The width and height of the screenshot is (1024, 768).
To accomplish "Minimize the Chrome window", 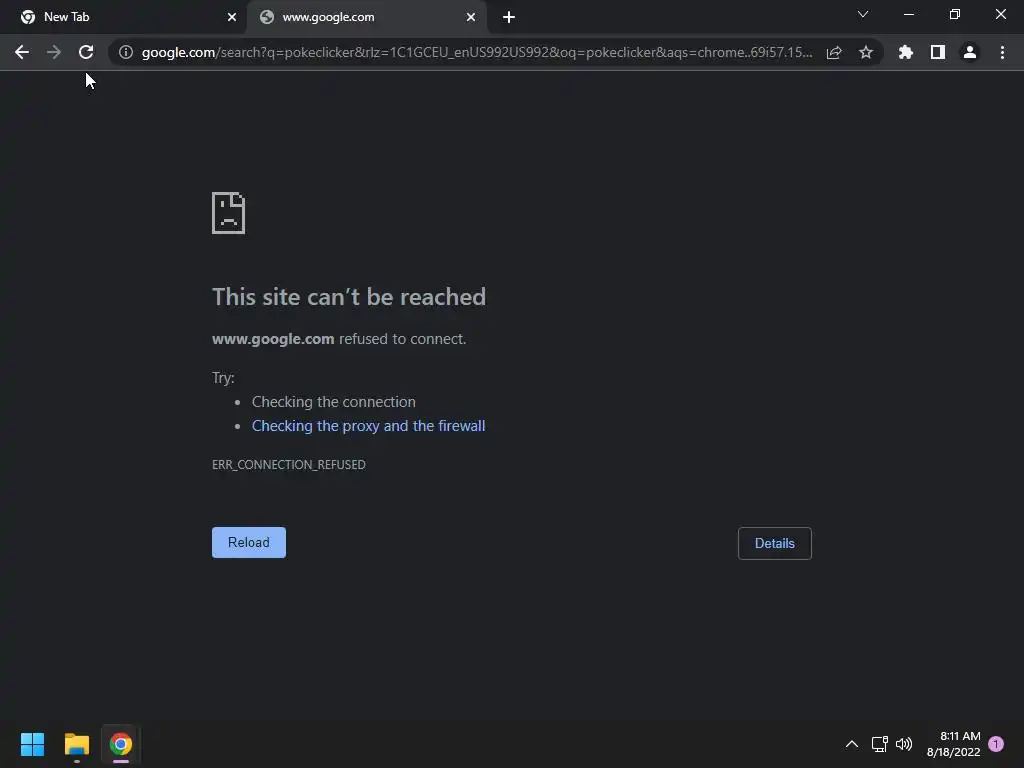I will click(x=909, y=14).
